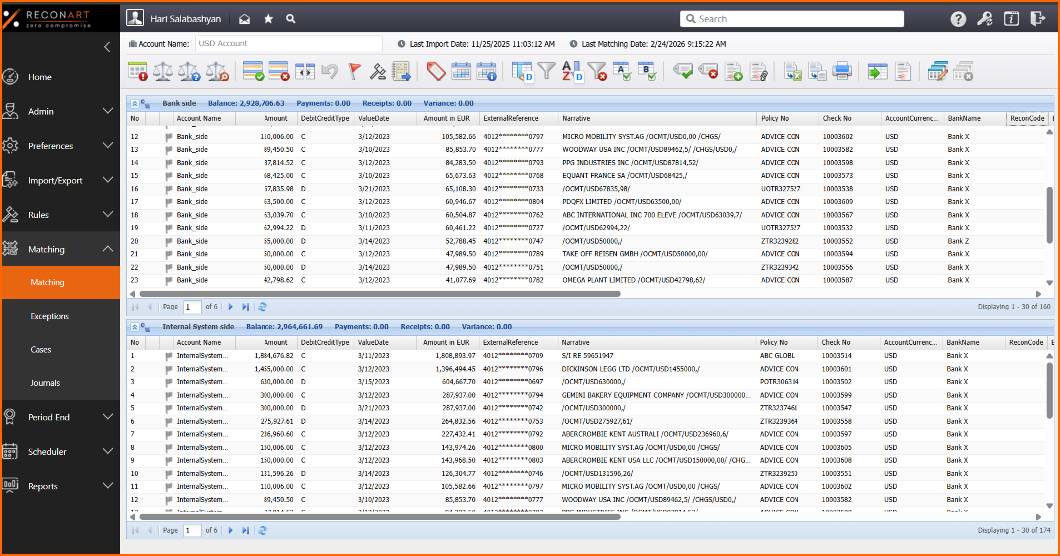Screen dimensions: 1060x556
Task: Click the notebook with blue arrow icon
Action: pyautogui.click(x=402, y=71)
